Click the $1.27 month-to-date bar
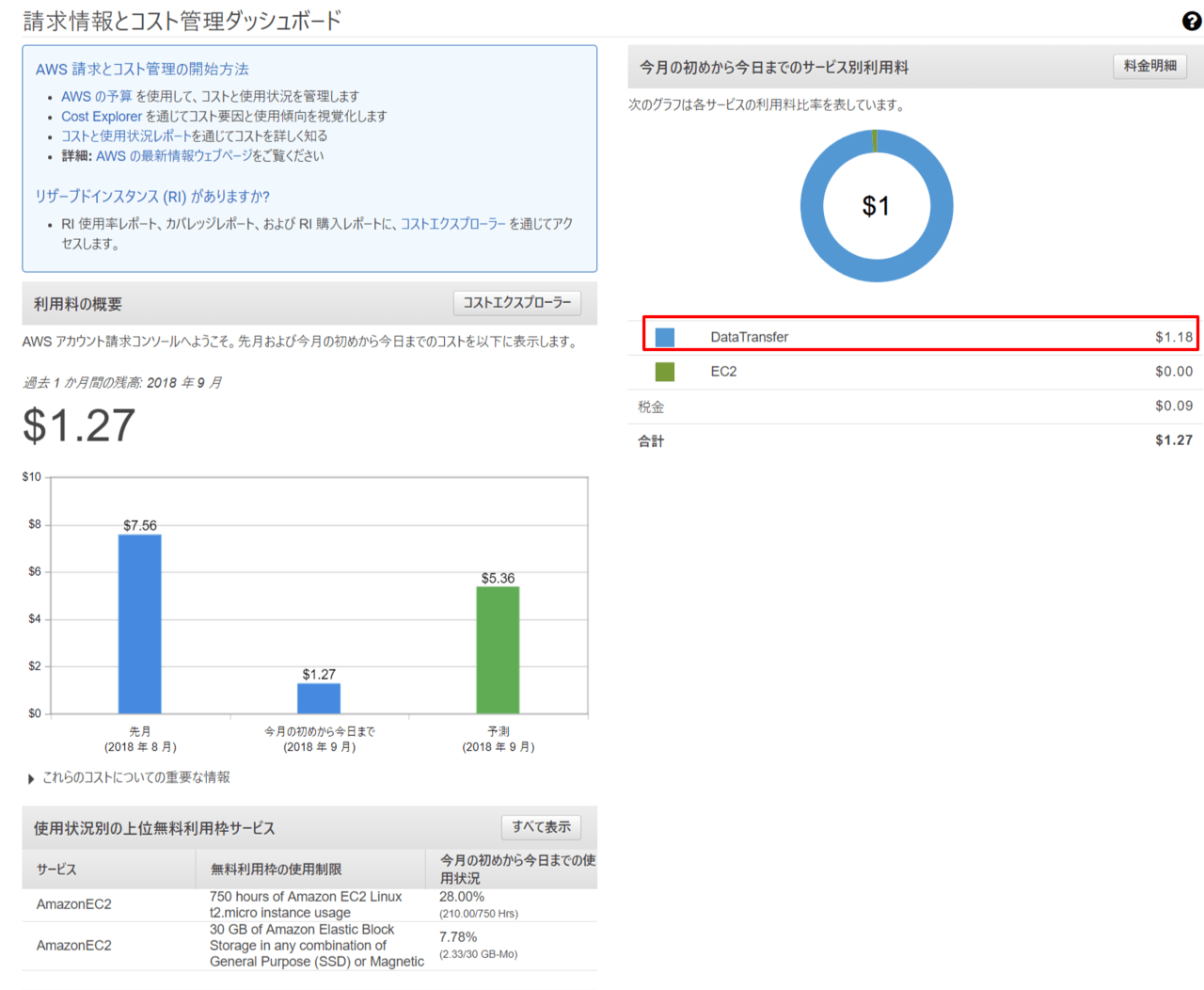 (x=319, y=698)
